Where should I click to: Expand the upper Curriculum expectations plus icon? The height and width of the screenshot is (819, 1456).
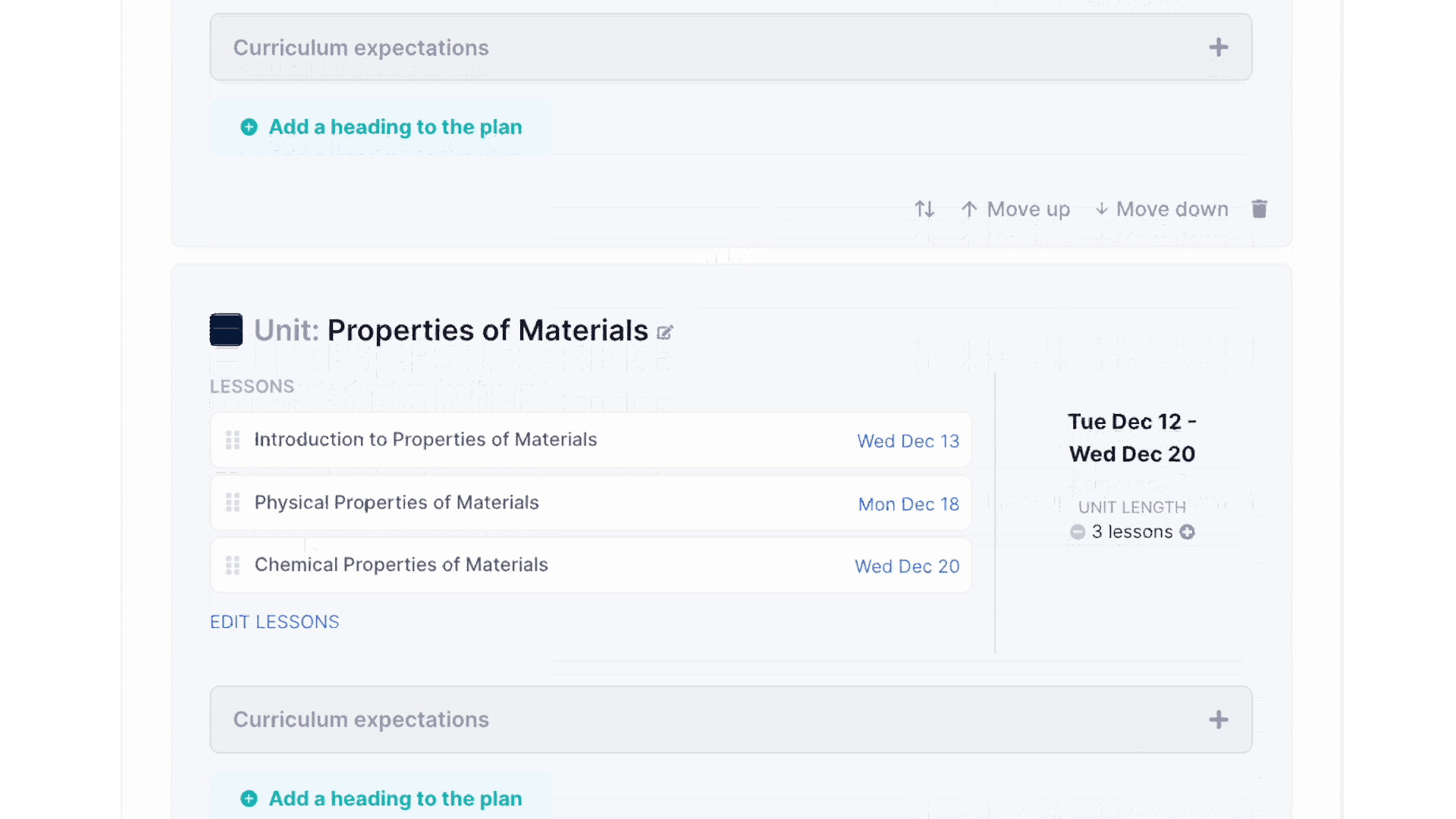coord(1219,47)
